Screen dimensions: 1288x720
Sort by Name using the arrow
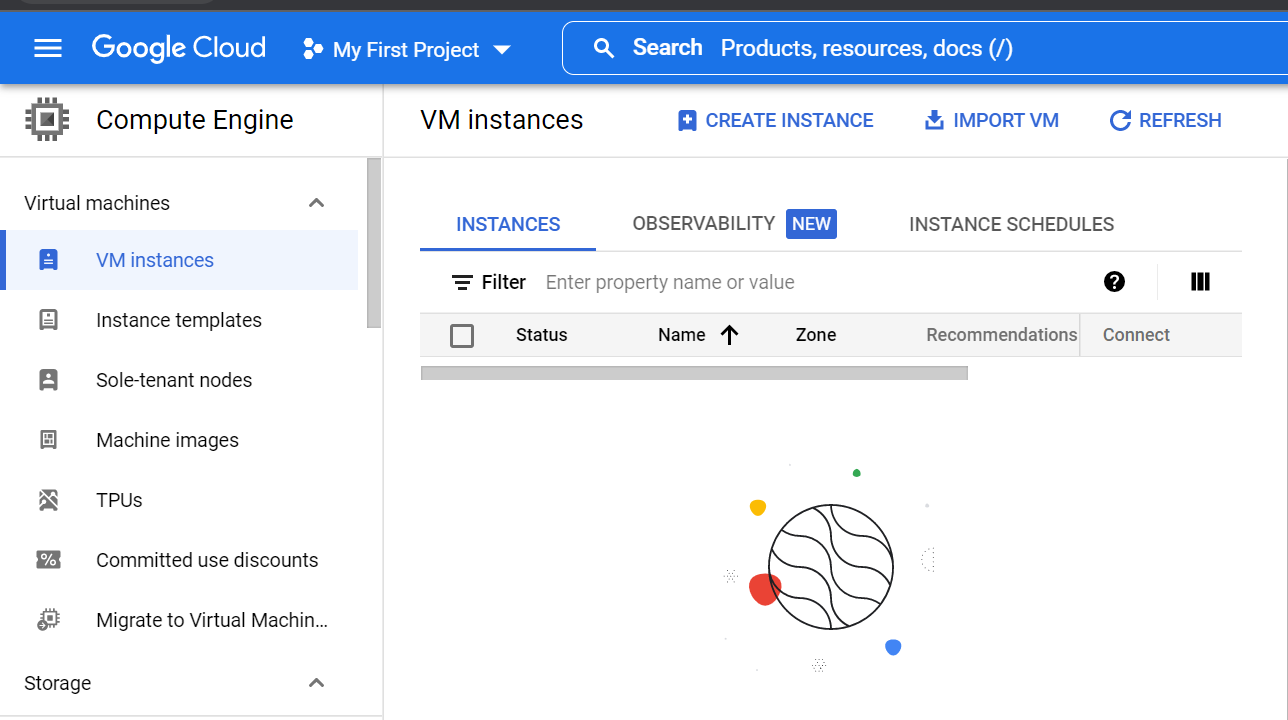point(729,335)
